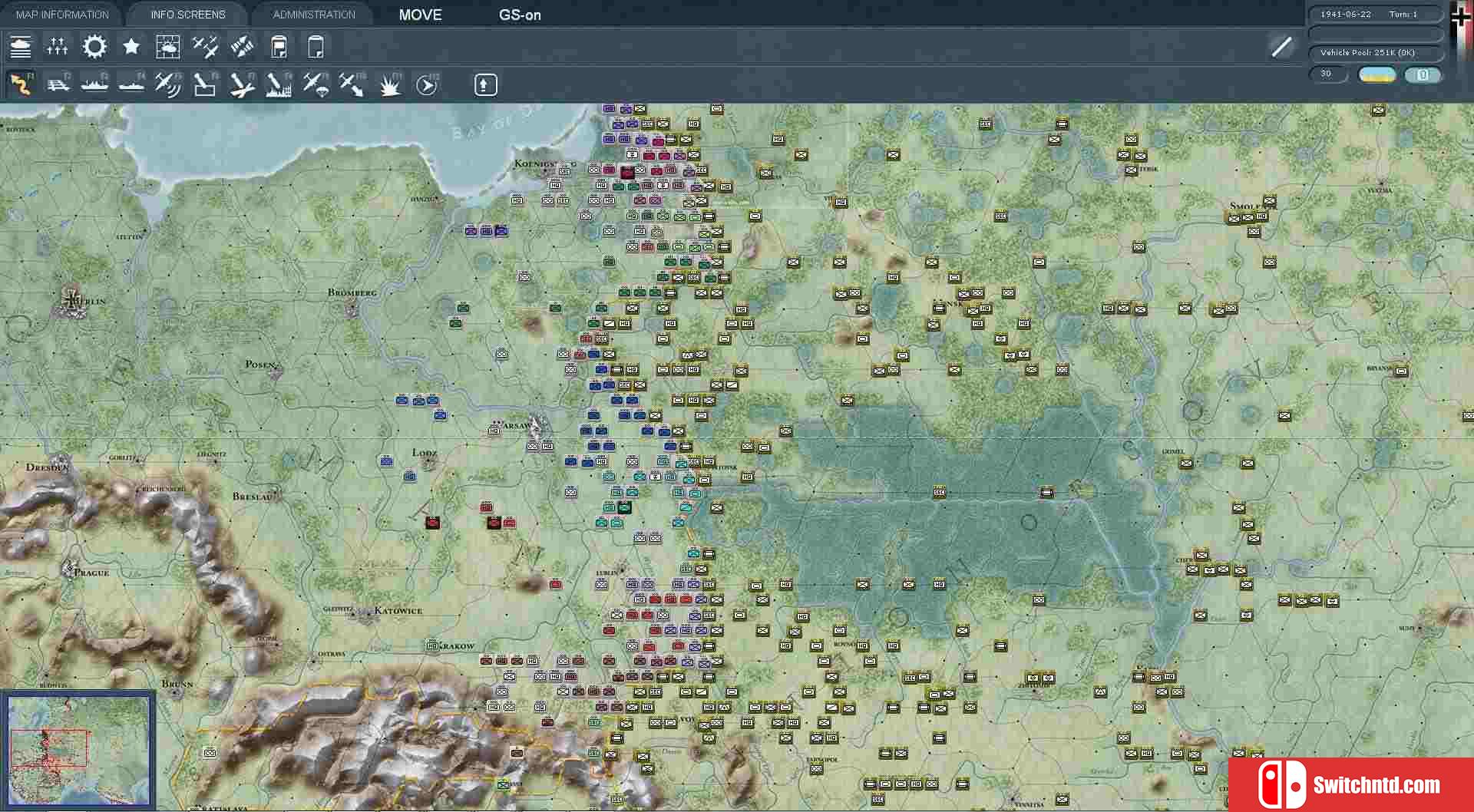The width and height of the screenshot is (1474, 812).
Task: Open the Map Information tab
Action: click(62, 14)
